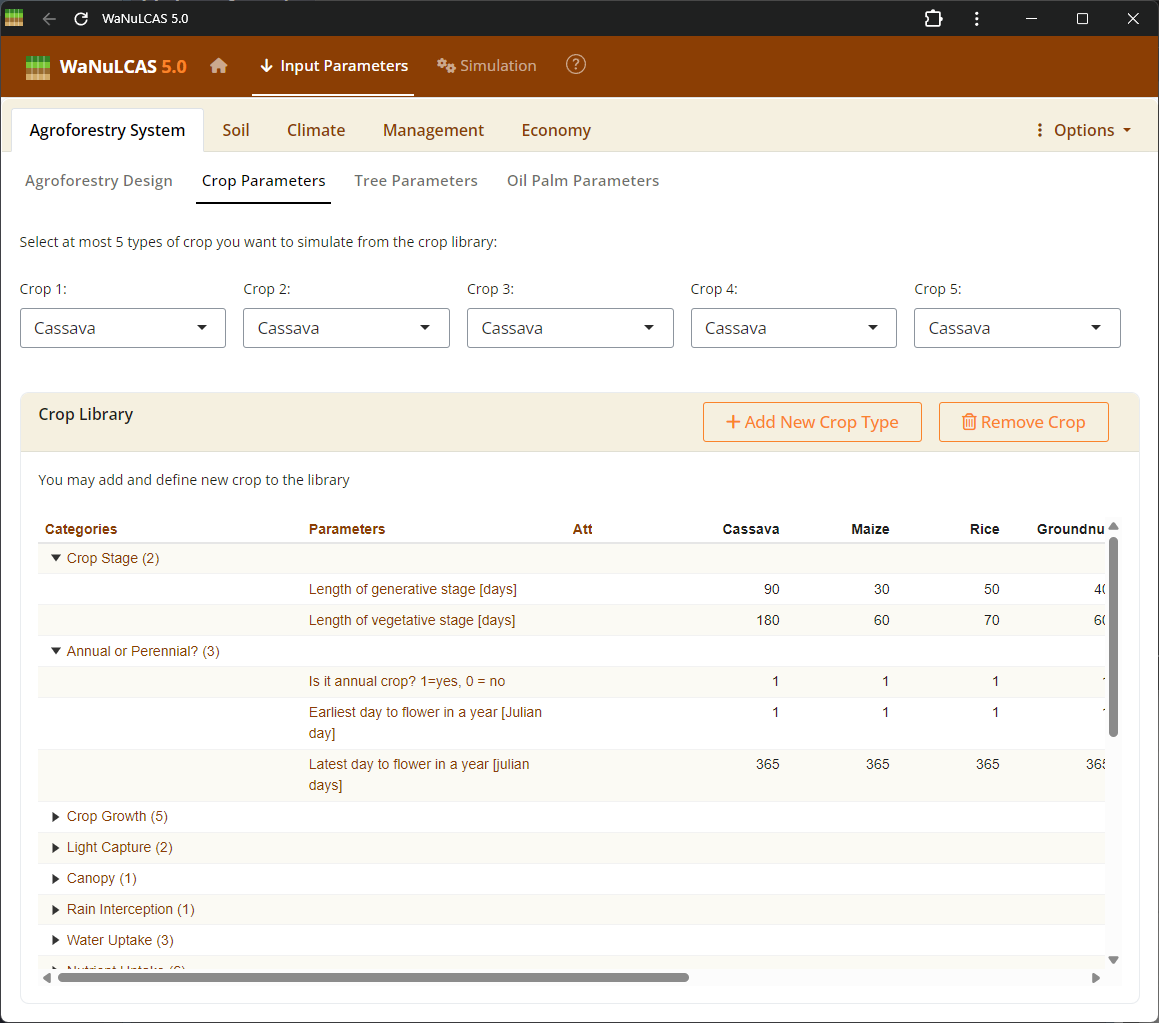Switch to the Soil tab
Screen dimensions: 1159x1023
236,130
